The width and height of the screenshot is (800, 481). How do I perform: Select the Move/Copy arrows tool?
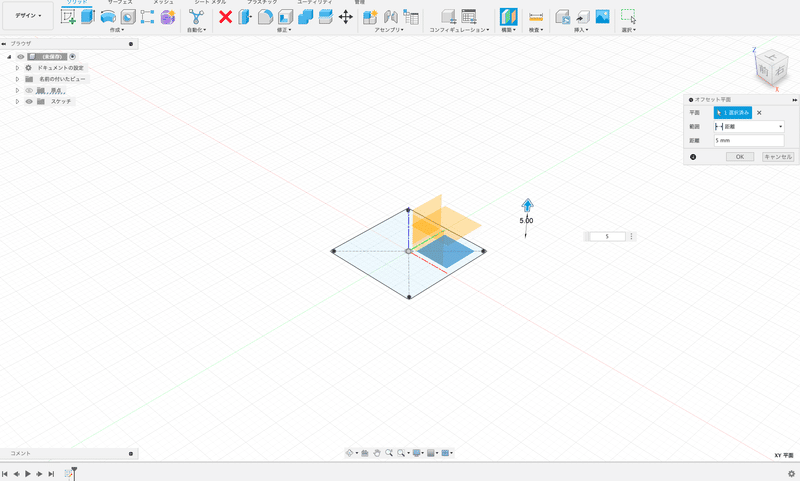click(x=345, y=17)
